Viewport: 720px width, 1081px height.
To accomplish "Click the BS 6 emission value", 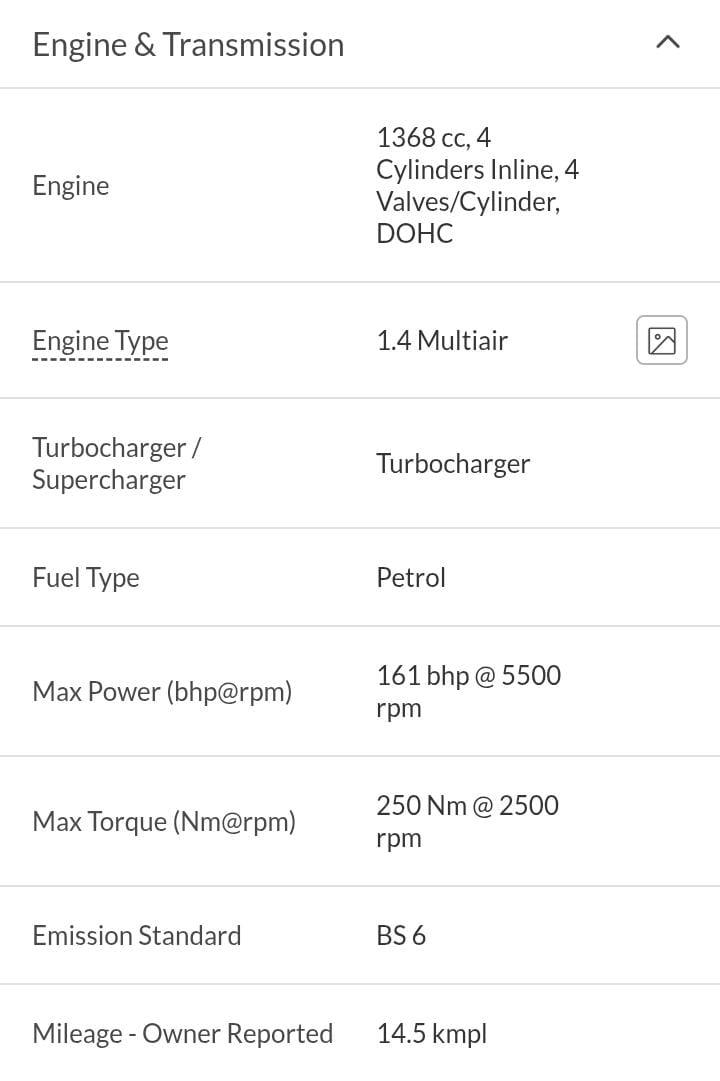I will pos(401,936).
